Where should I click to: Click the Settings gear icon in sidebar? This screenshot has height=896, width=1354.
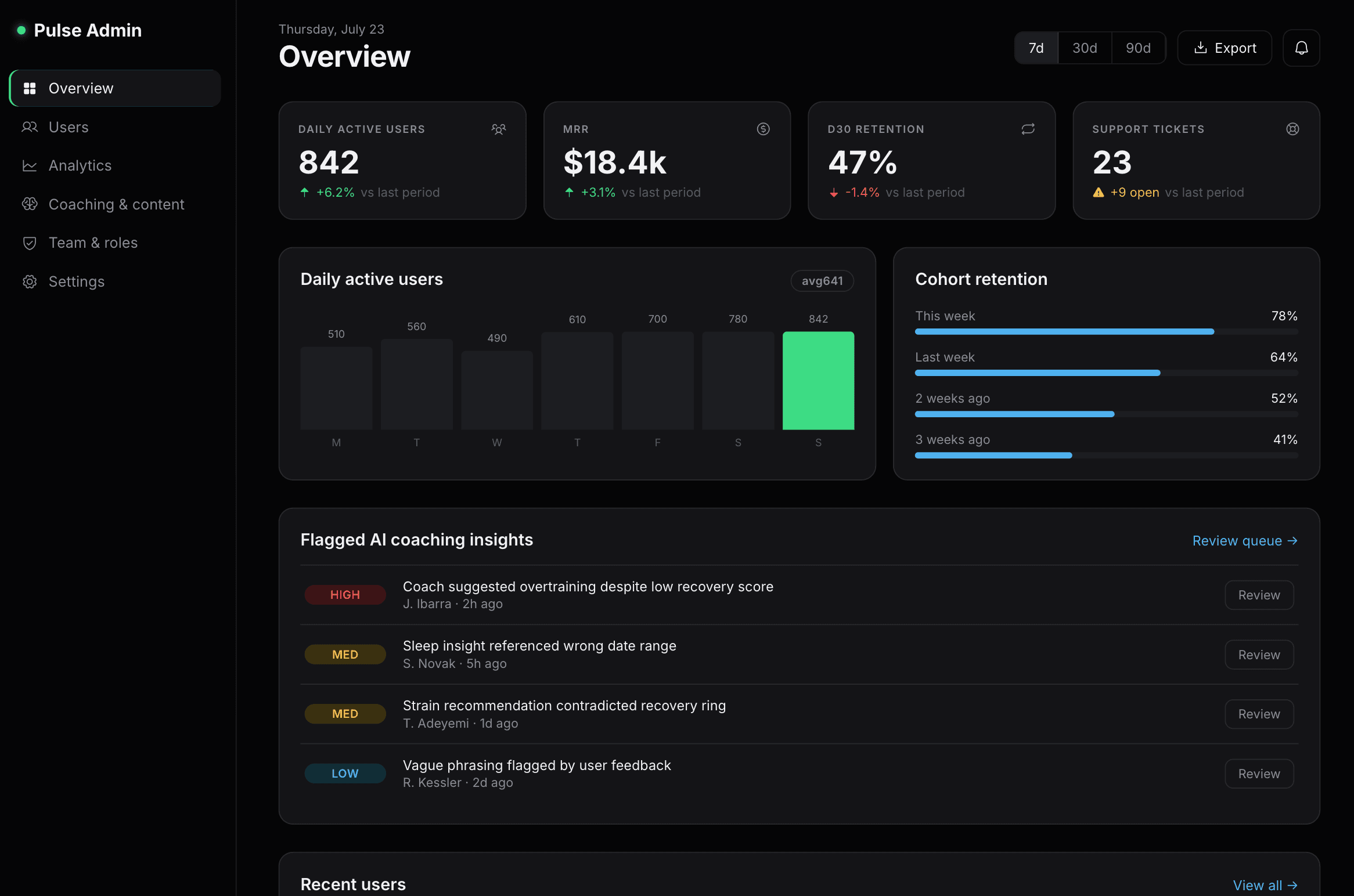click(x=30, y=281)
